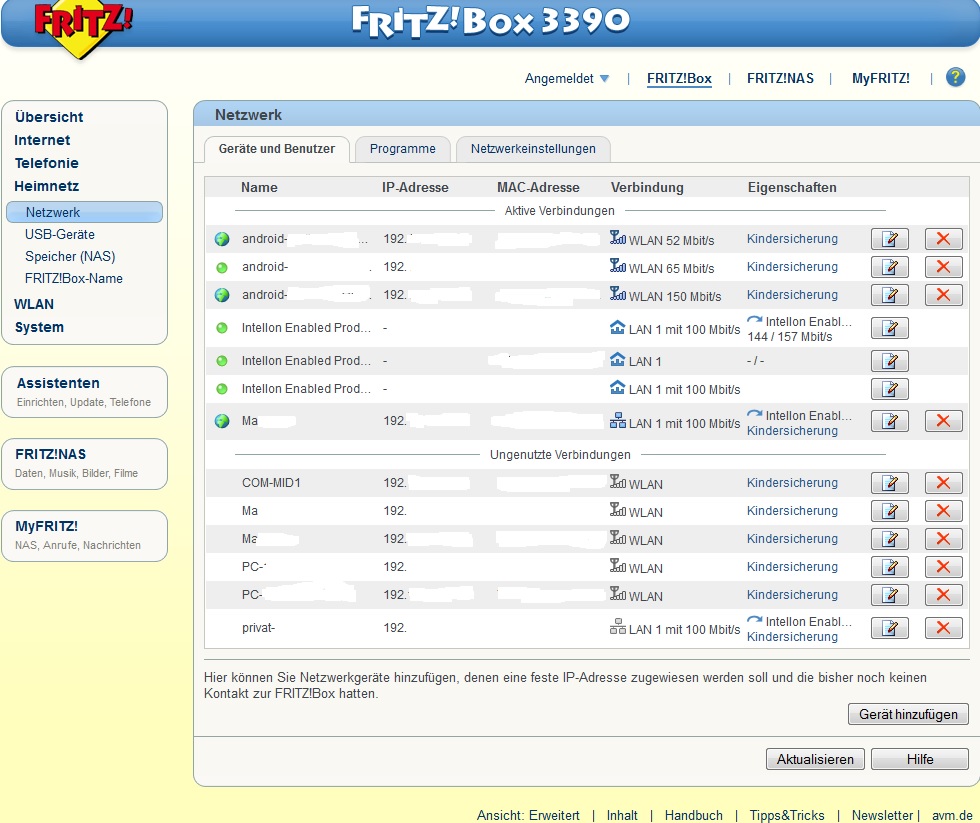Click the Verbindung column header
The width and height of the screenshot is (980, 823).
tap(647, 187)
